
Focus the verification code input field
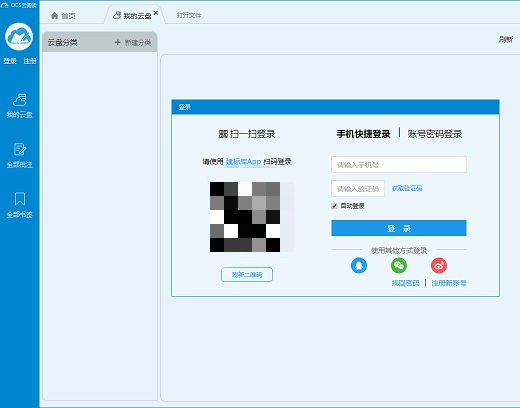[x=358, y=189]
